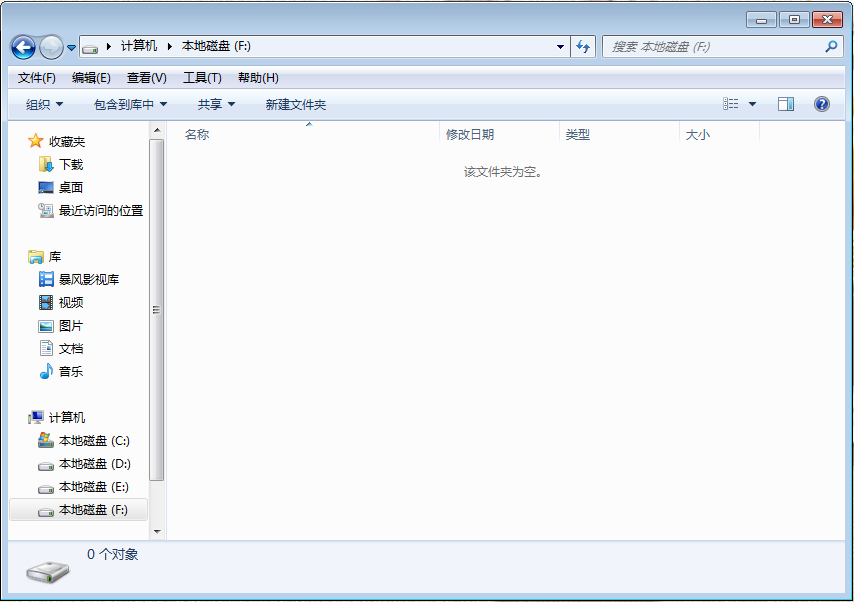Select 本地磁盘 (C:) drive

93,440
